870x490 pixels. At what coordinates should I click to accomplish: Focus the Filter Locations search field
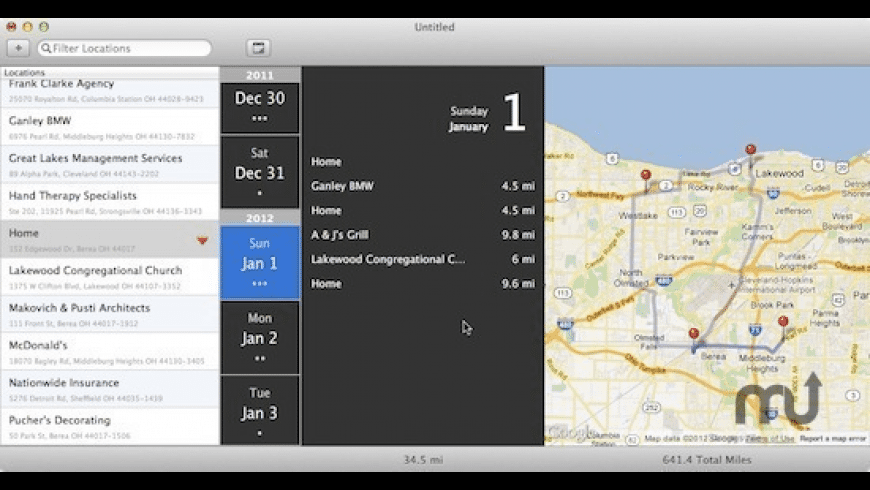click(x=124, y=48)
